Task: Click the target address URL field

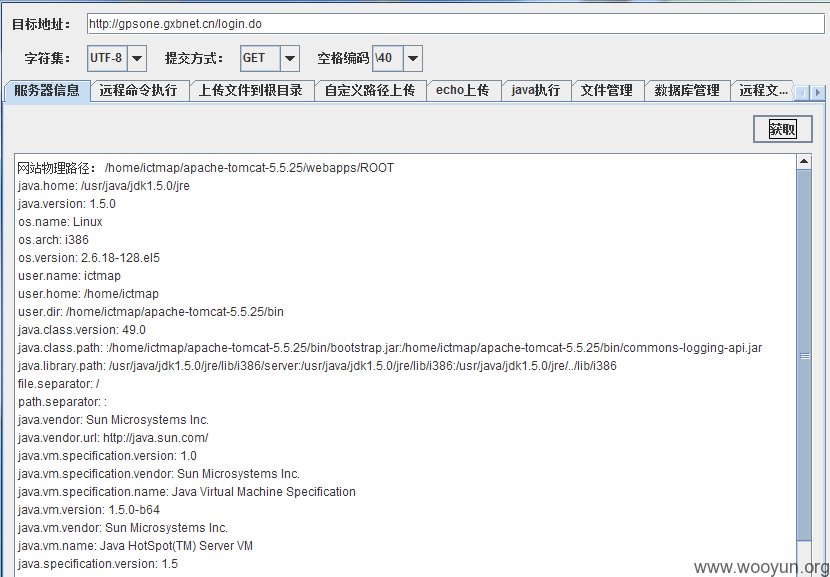Action: click(x=455, y=24)
